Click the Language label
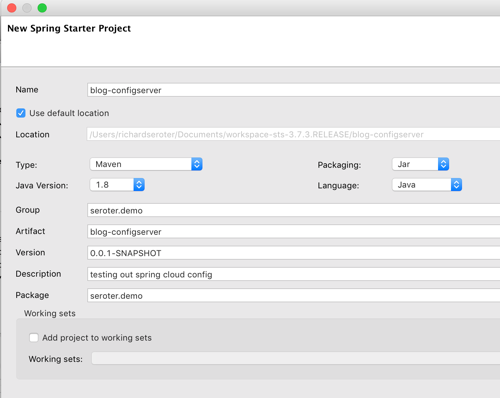The image size is (500, 398). click(338, 186)
